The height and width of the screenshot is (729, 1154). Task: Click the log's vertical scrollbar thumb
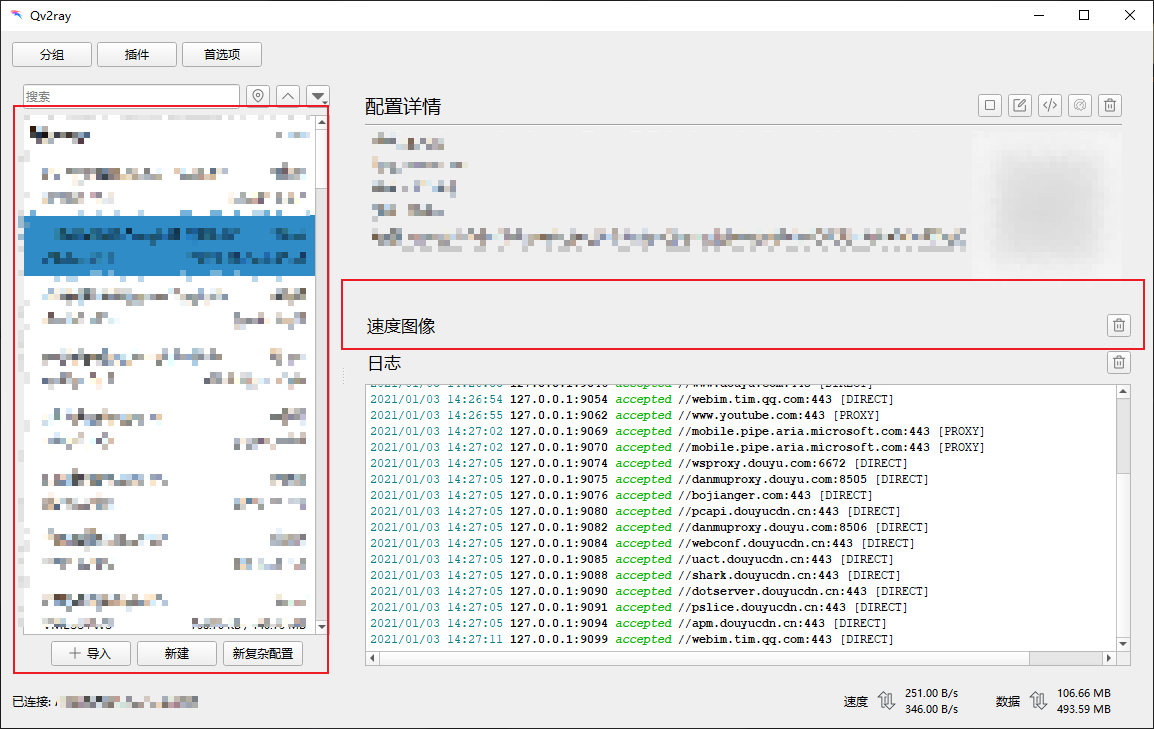1123,437
